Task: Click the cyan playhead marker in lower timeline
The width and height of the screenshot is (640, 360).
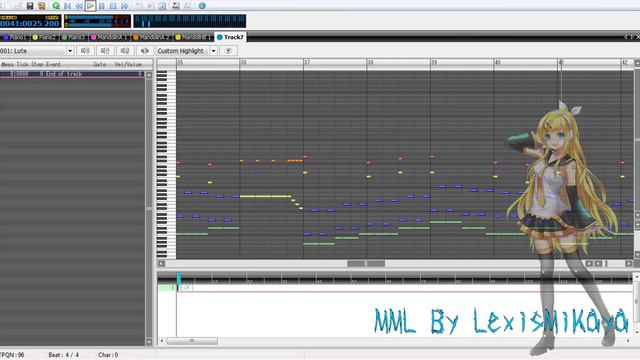Action: [179, 278]
